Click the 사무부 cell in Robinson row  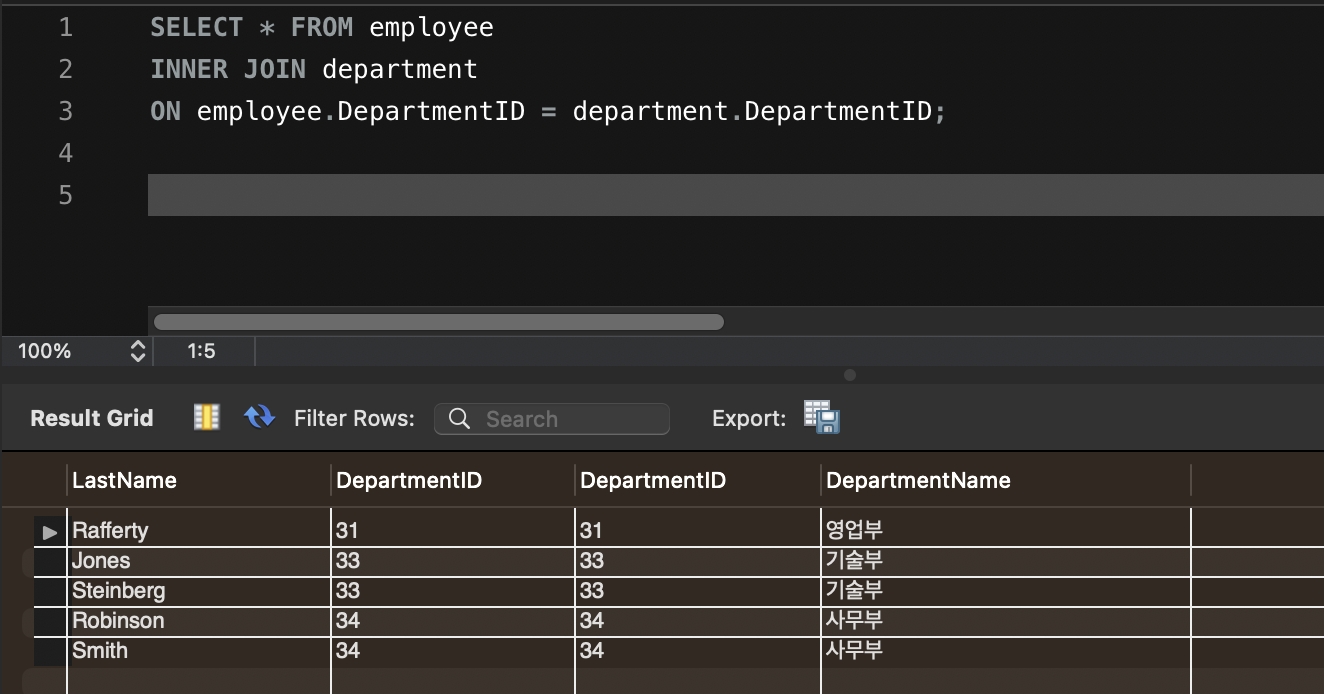click(x=1006, y=621)
